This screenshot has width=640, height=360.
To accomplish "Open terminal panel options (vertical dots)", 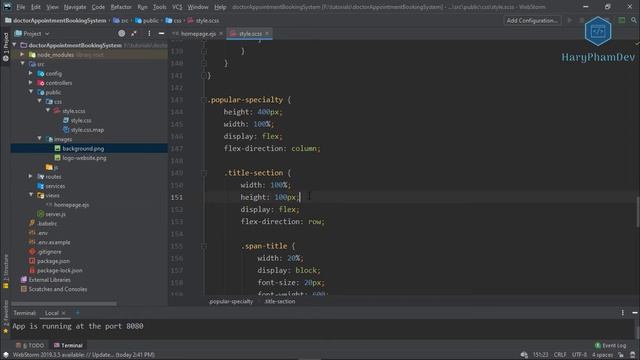I will (622, 313).
